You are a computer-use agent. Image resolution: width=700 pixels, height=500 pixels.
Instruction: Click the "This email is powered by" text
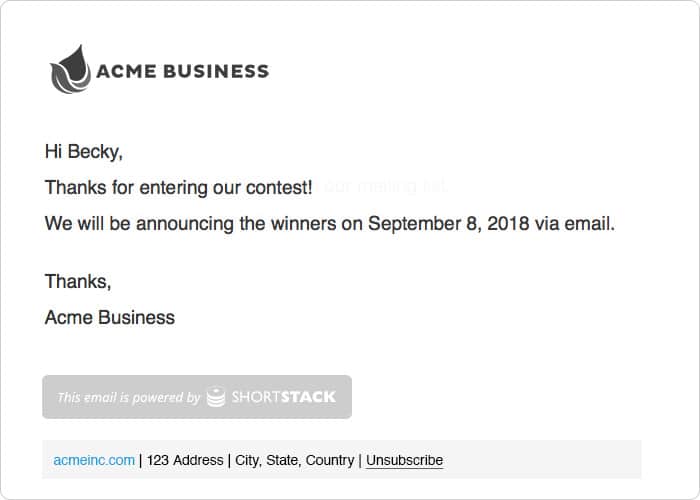(129, 397)
